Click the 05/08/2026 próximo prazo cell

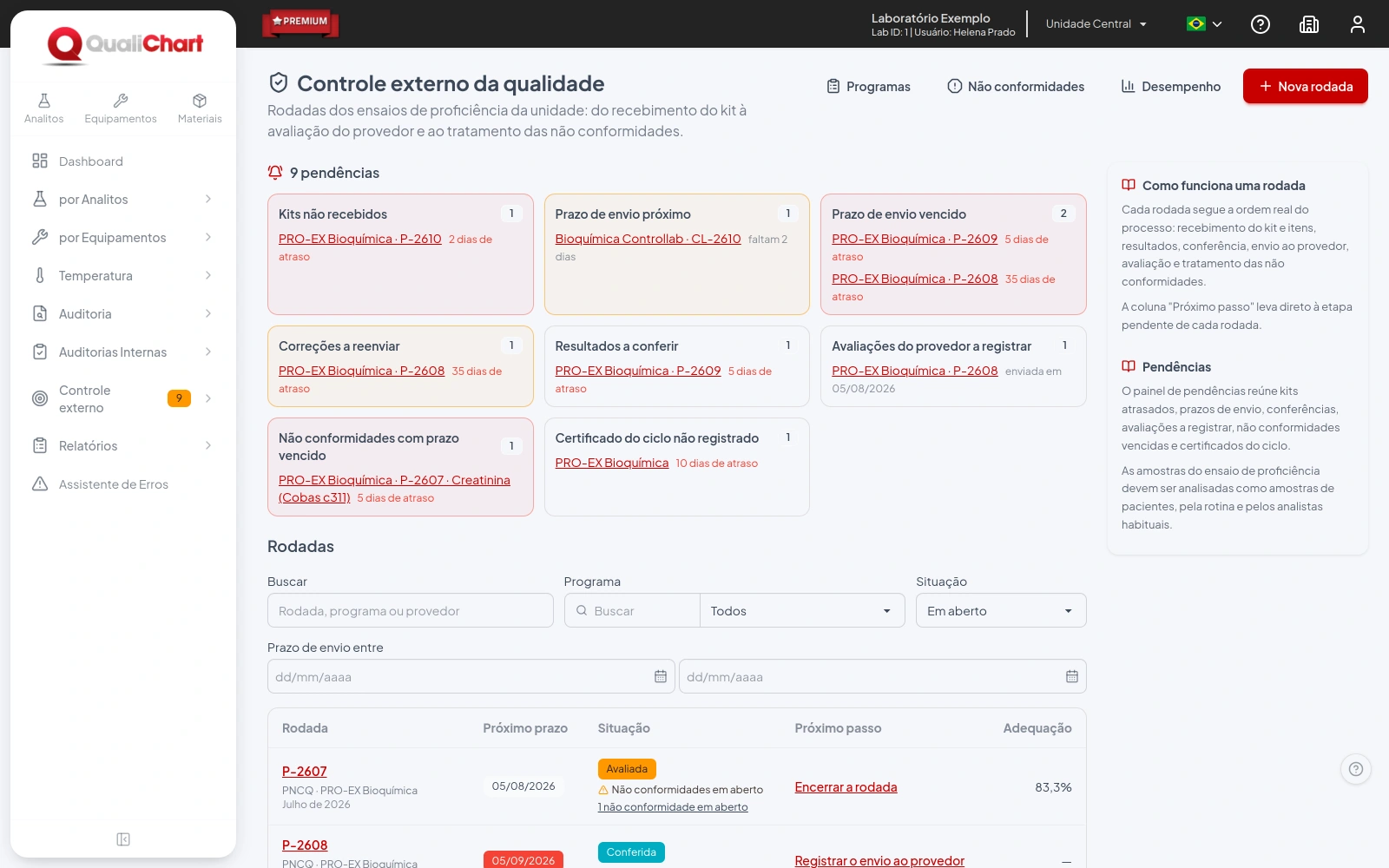tap(523, 786)
